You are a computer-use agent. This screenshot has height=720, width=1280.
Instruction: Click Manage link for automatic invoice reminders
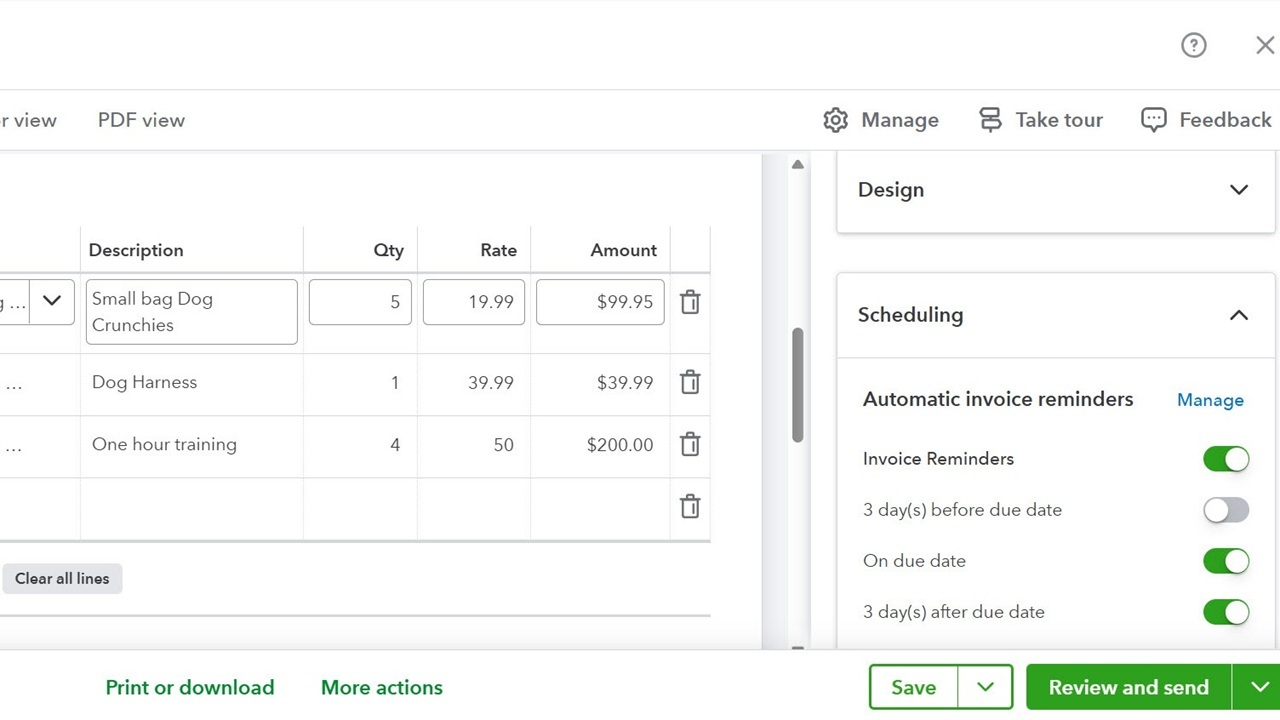(1210, 400)
